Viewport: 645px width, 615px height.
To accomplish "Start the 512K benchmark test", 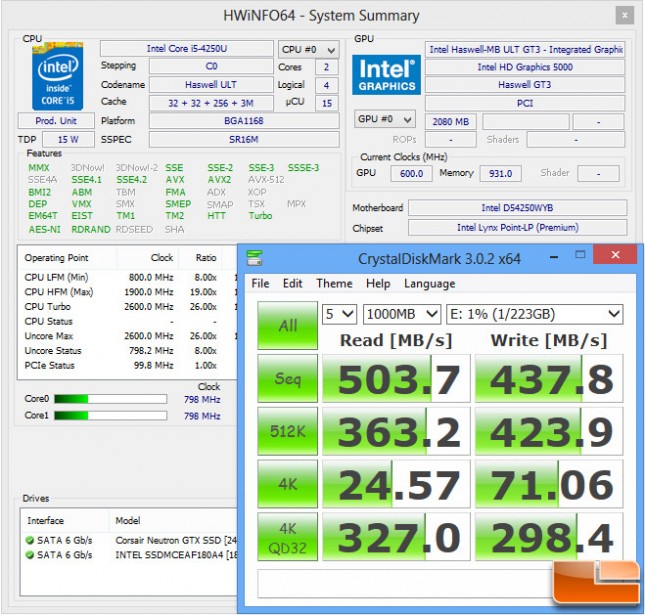I will (288, 431).
